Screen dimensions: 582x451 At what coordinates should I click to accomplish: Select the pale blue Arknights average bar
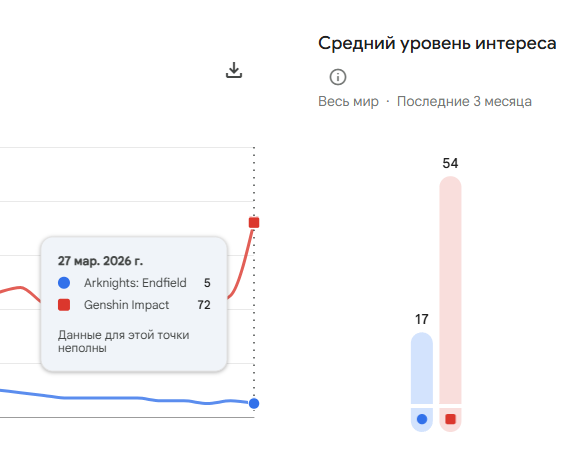pyautogui.click(x=422, y=368)
